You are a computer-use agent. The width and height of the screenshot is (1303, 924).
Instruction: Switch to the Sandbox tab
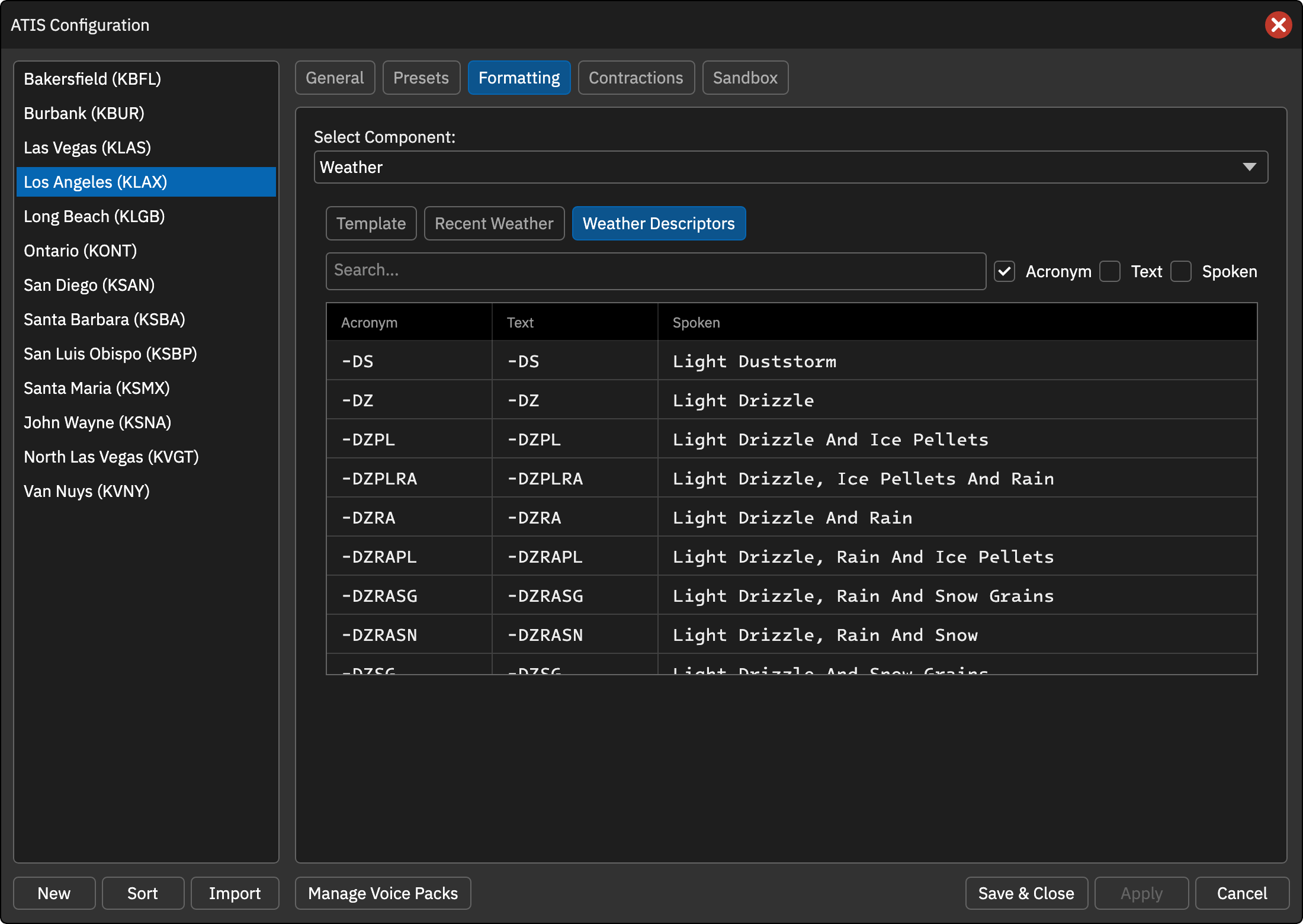(x=745, y=78)
